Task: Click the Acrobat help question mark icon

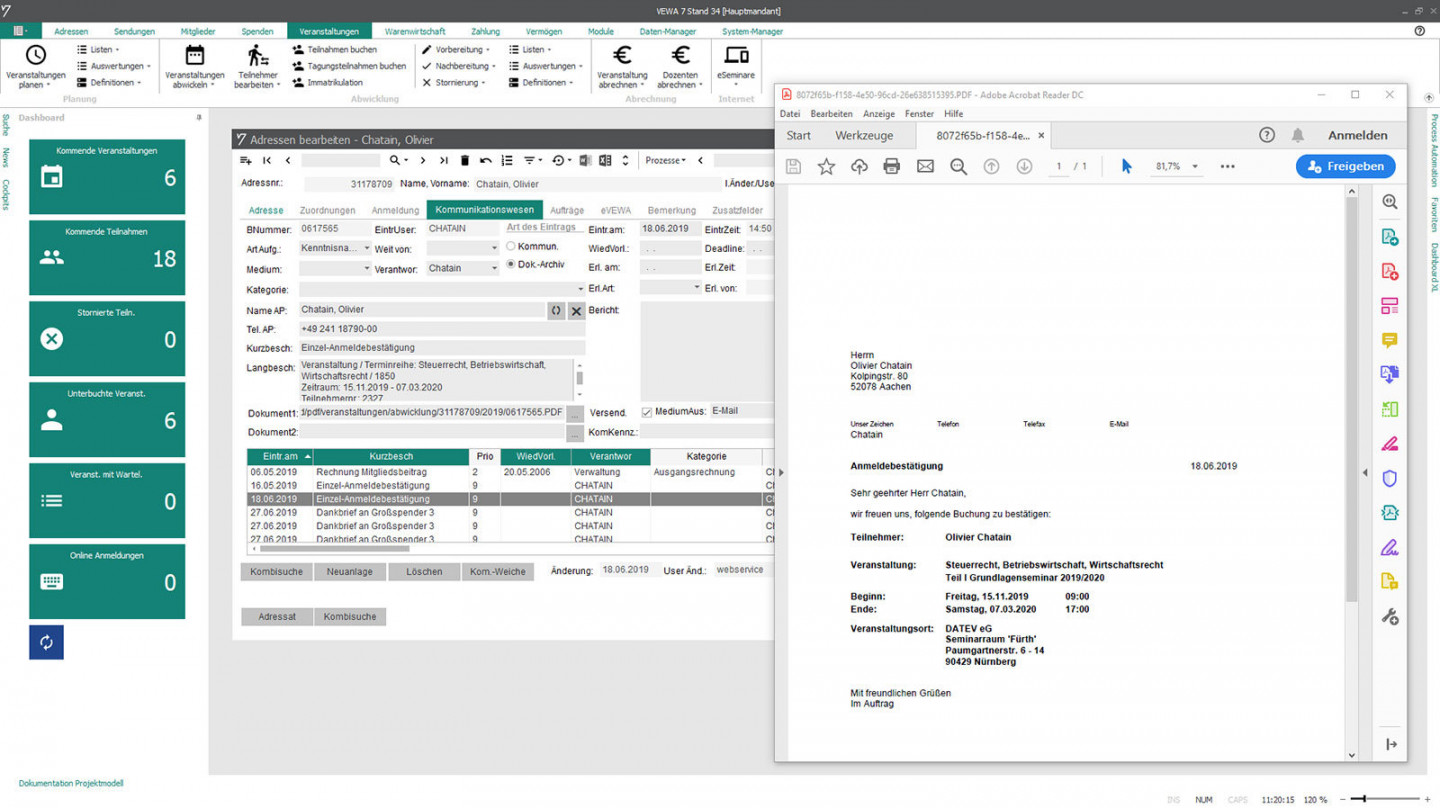Action: (1267, 135)
